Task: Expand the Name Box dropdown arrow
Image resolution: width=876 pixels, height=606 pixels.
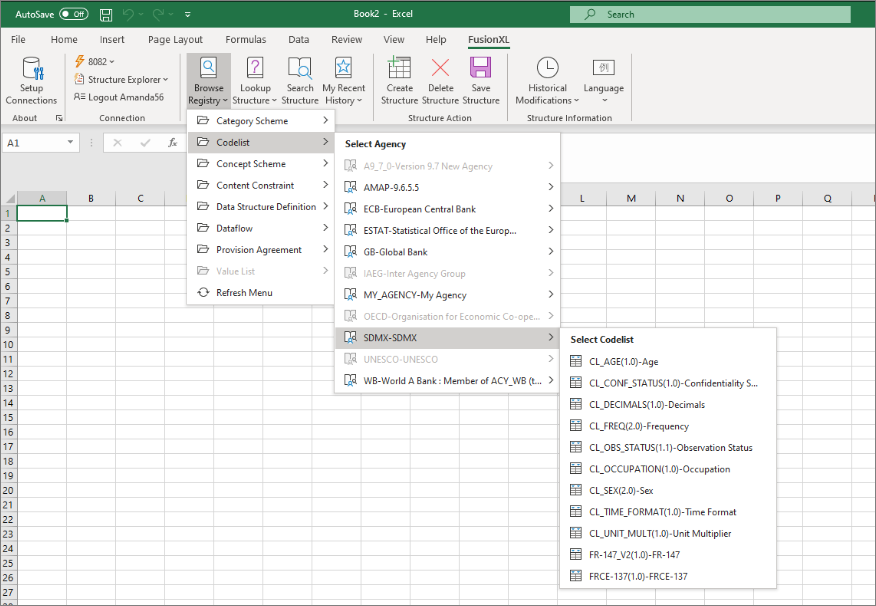Action: point(71,143)
